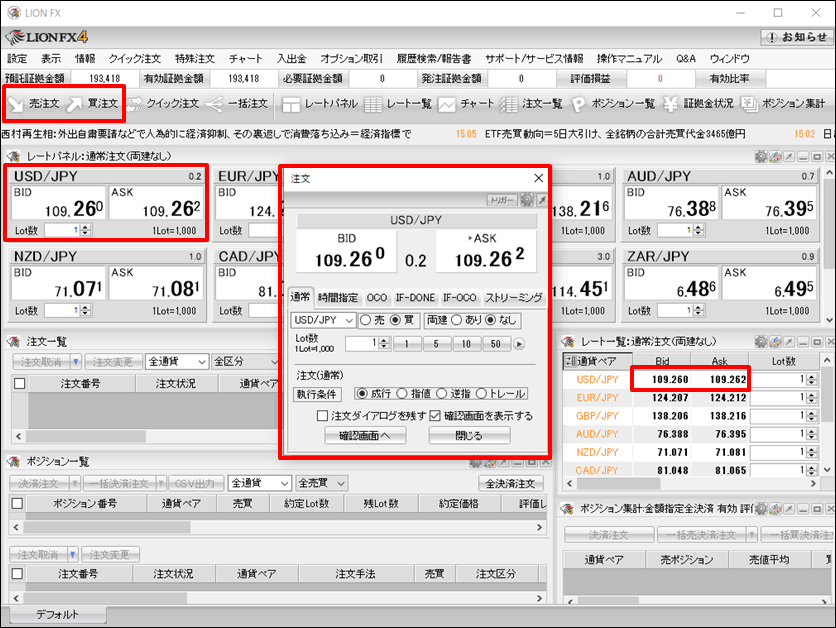The image size is (836, 628).
Task: Click the 閉じる button
Action: (x=469, y=436)
